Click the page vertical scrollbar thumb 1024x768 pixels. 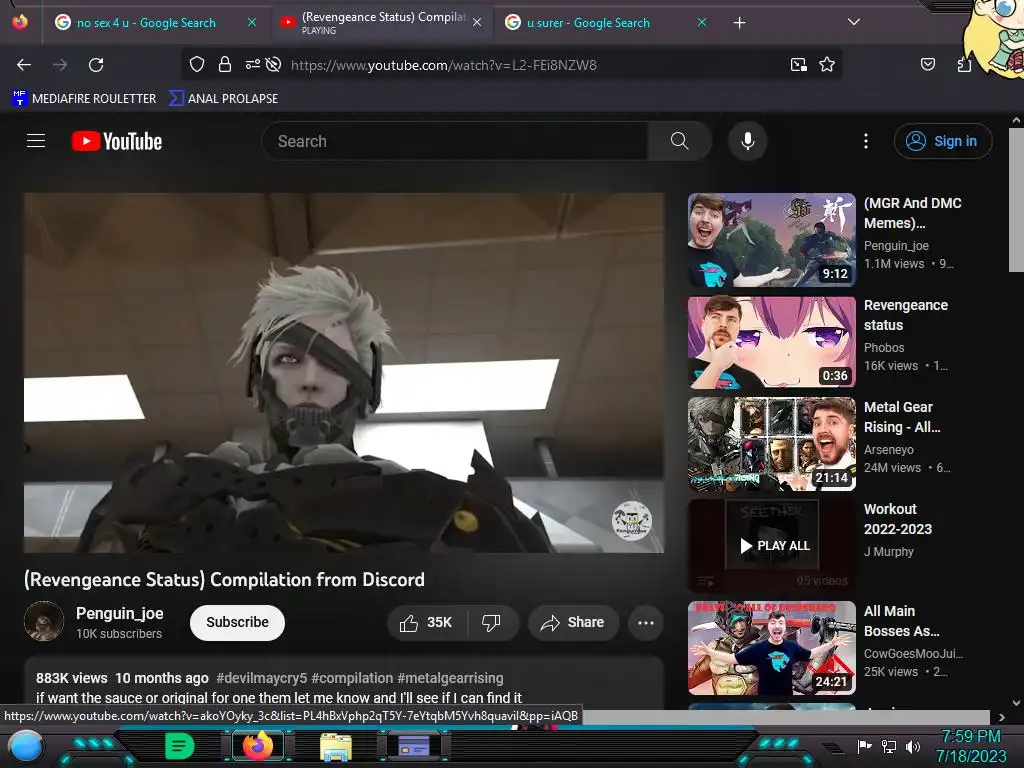click(x=1016, y=200)
